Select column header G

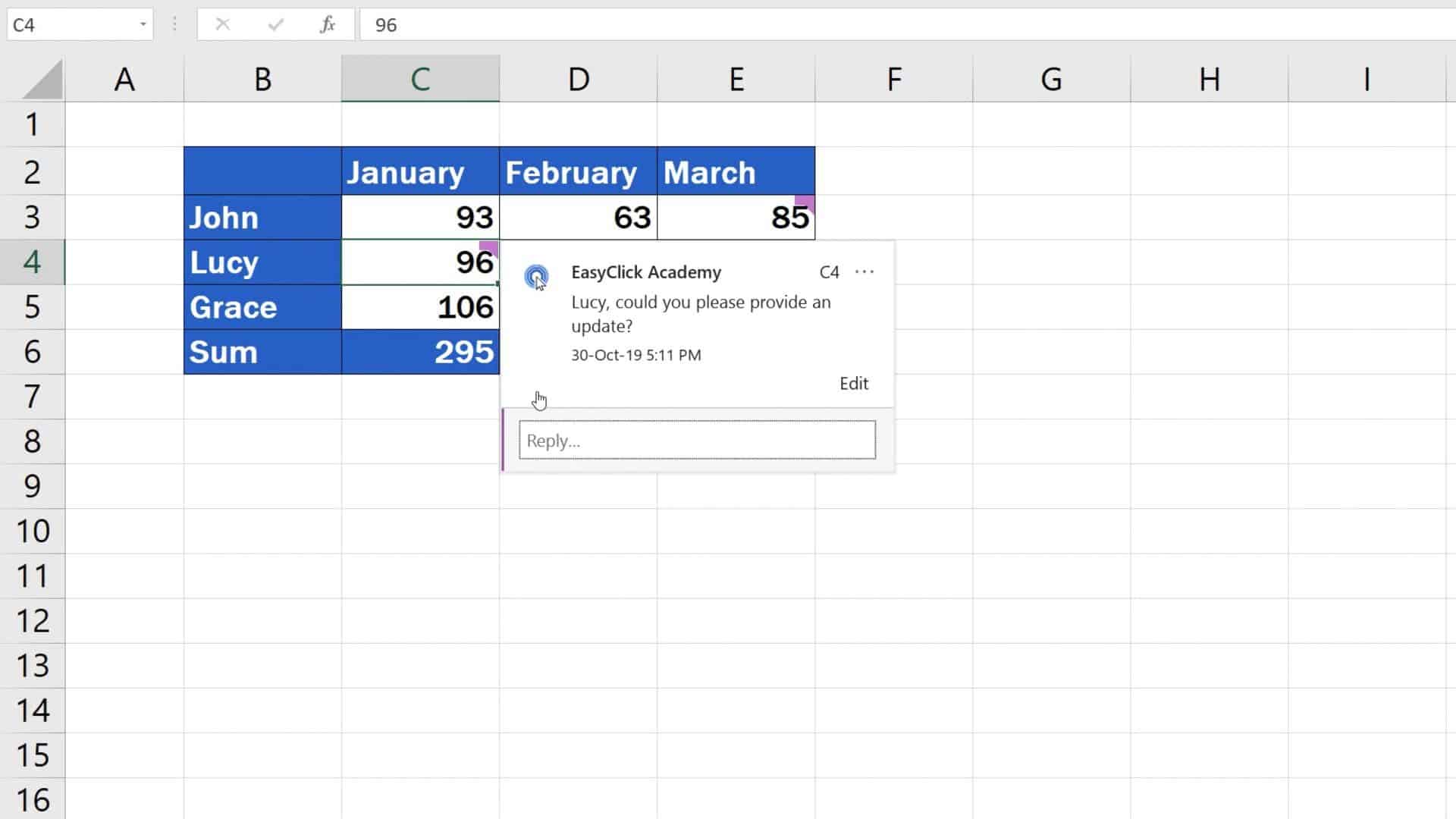coord(1051,78)
